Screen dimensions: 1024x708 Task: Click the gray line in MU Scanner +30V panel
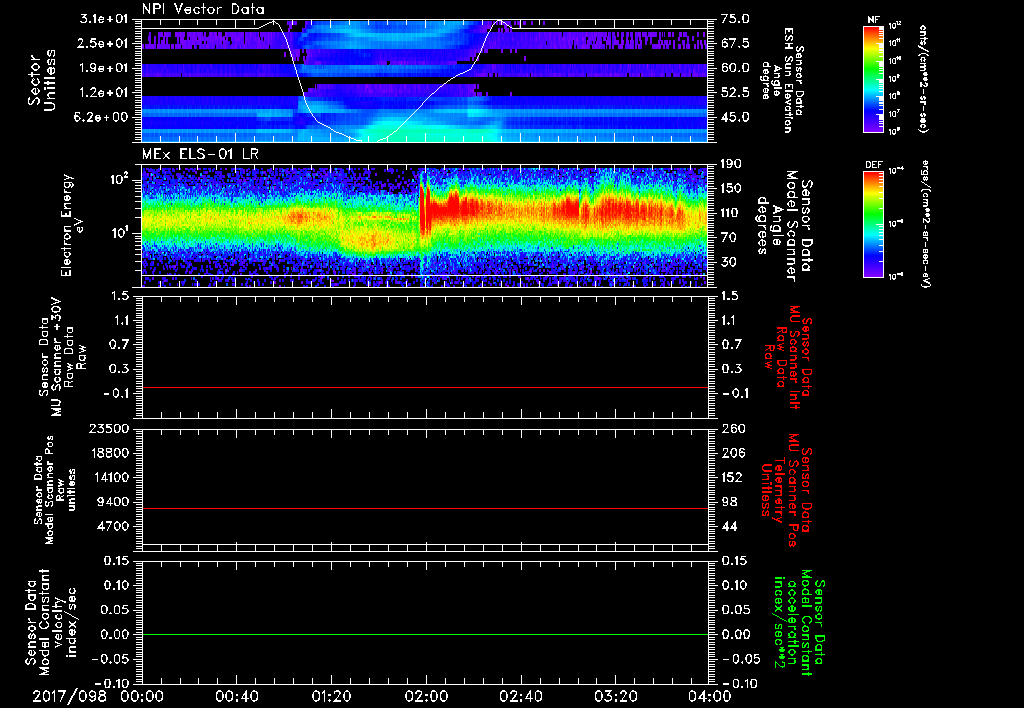pos(425,387)
